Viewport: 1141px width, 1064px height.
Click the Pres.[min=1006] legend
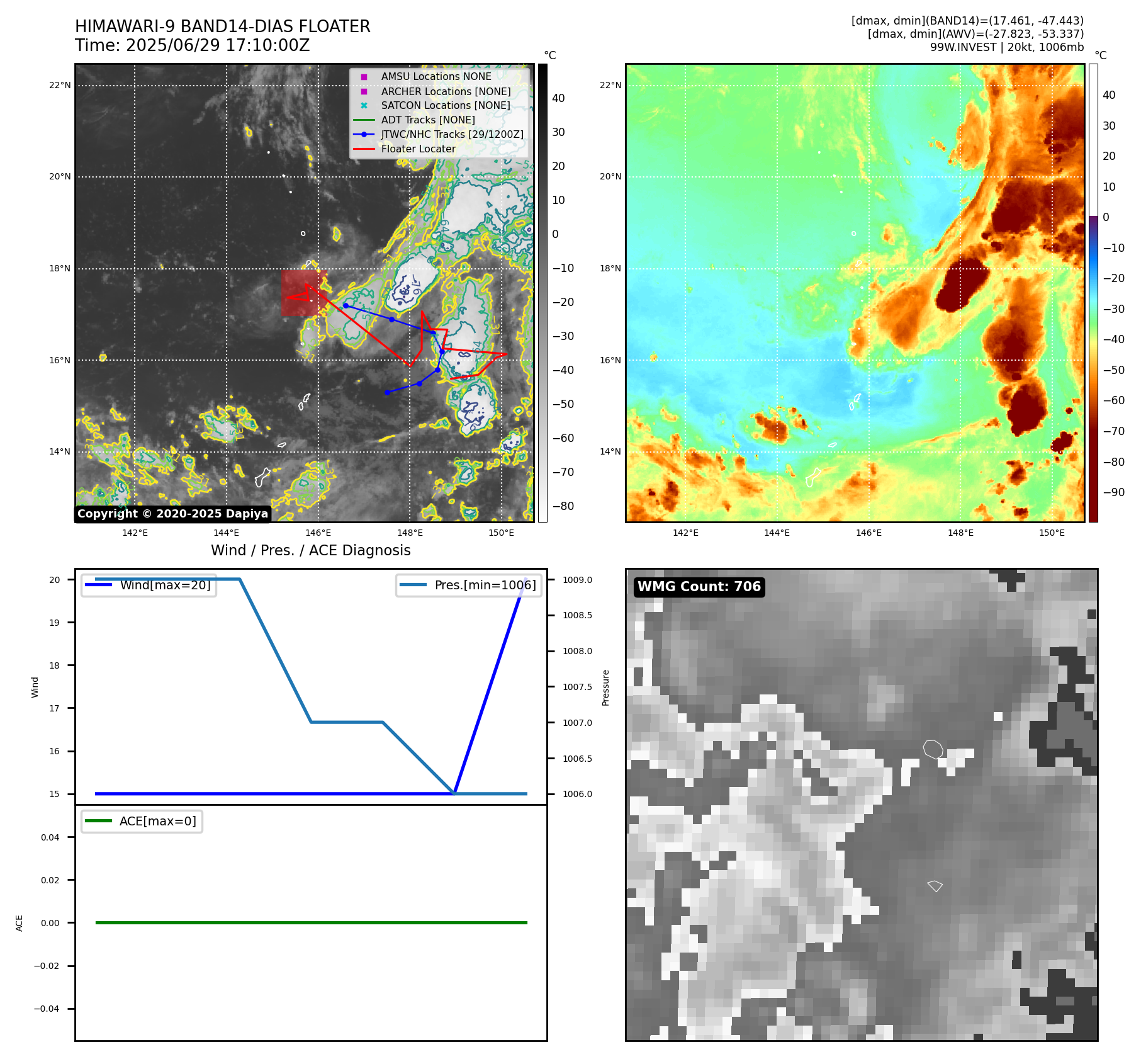469,585
